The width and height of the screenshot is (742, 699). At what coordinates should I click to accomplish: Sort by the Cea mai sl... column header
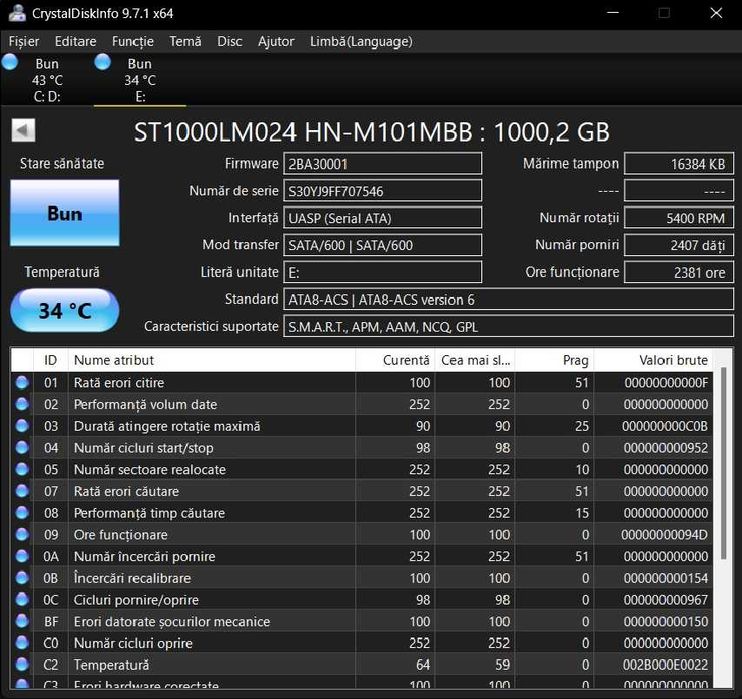(x=475, y=360)
